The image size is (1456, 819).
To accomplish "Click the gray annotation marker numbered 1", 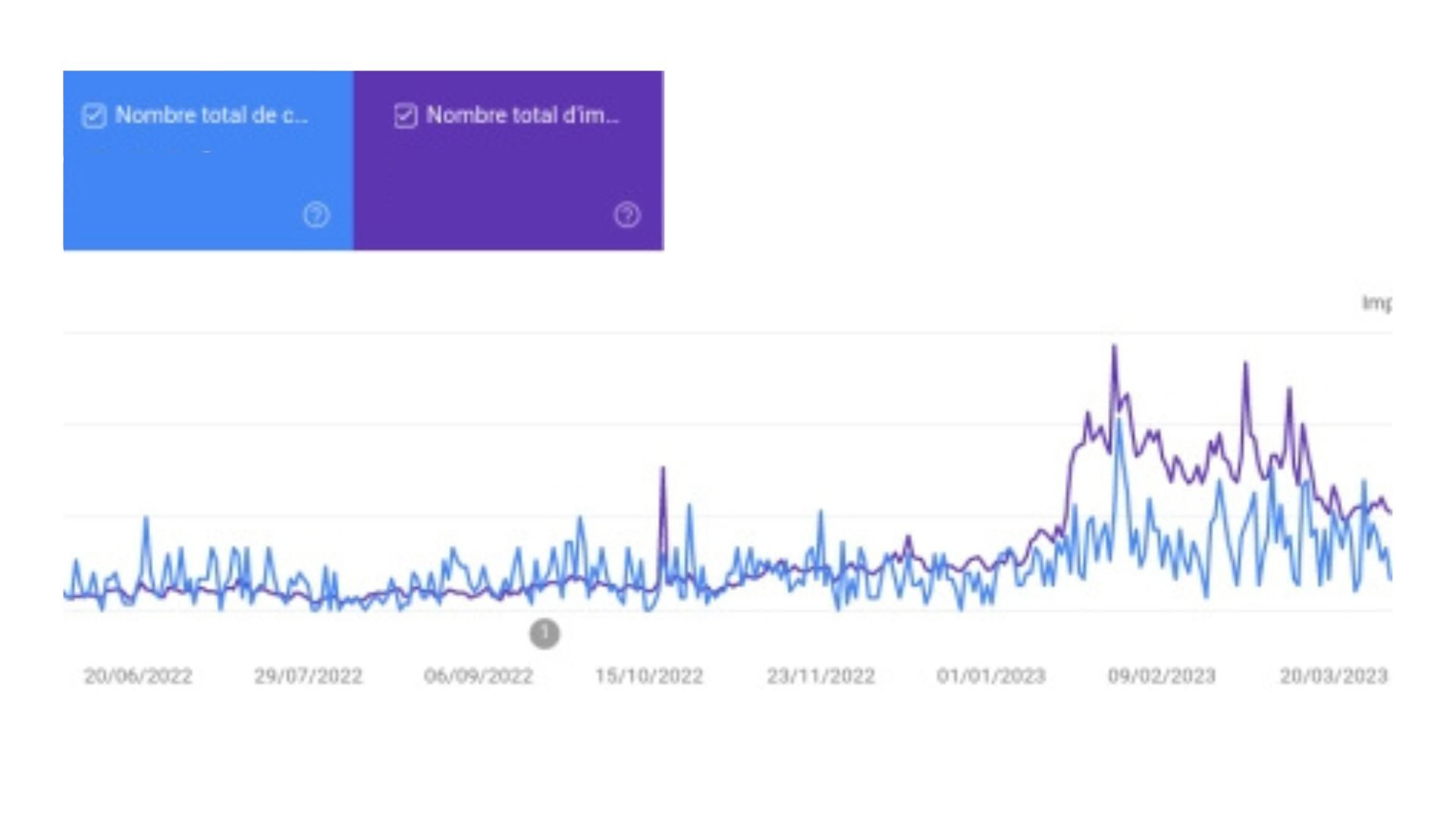I will pos(544,633).
